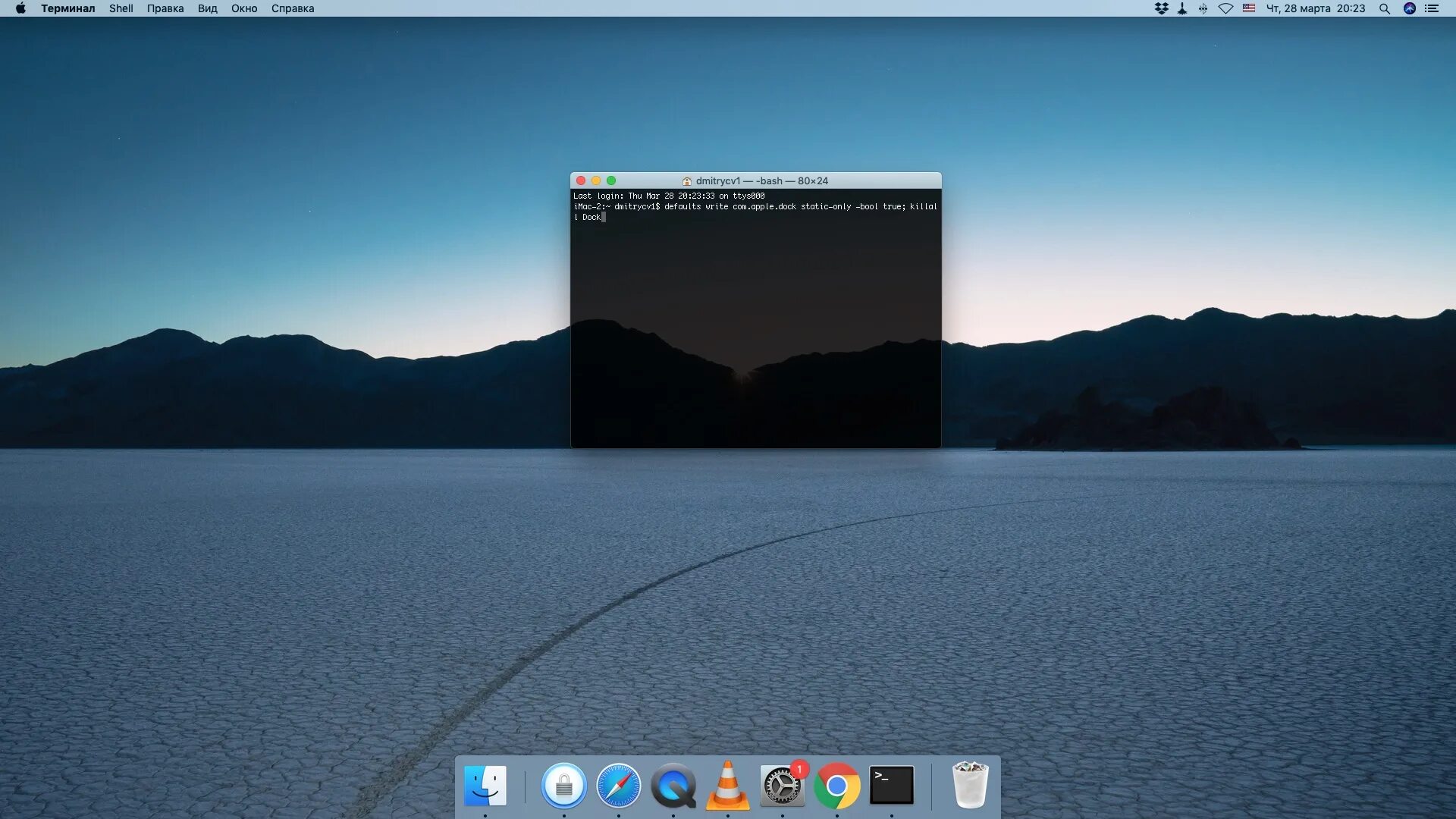Switch input source via US flag
Screen dimensions: 1456x819
(x=1249, y=8)
